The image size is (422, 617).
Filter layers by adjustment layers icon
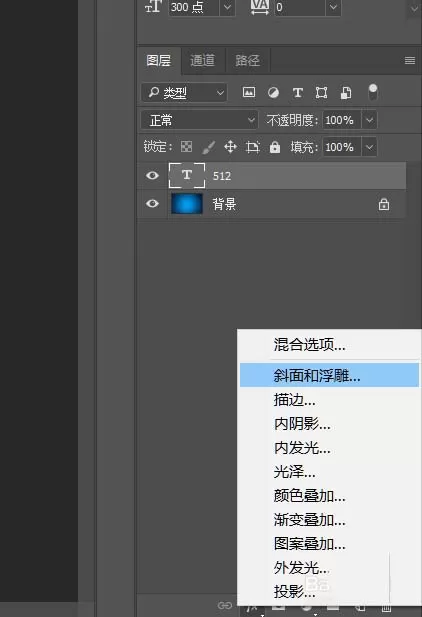pyautogui.click(x=273, y=93)
